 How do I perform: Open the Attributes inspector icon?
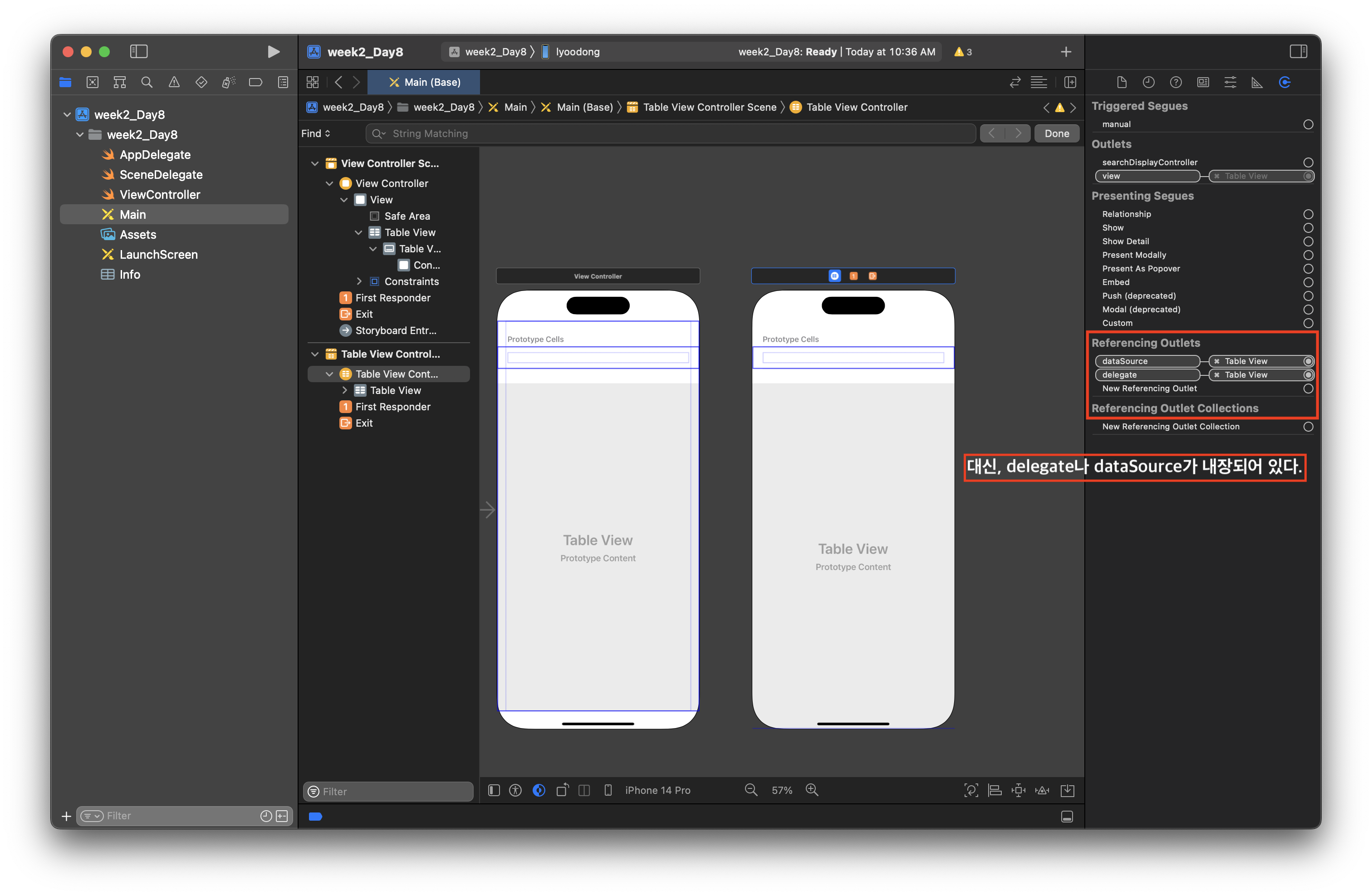1230,83
